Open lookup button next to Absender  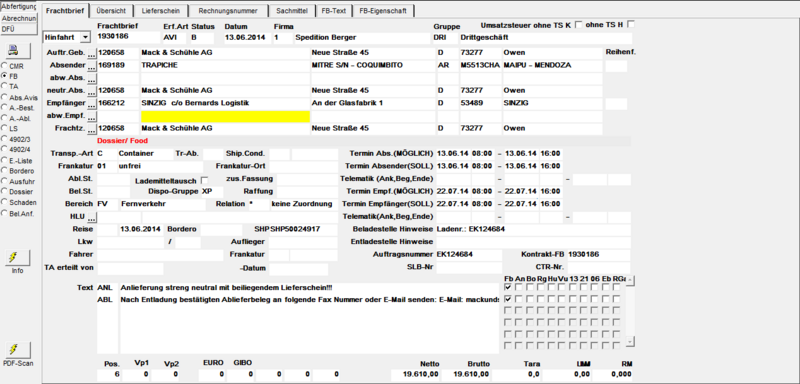pyautogui.click(x=91, y=66)
